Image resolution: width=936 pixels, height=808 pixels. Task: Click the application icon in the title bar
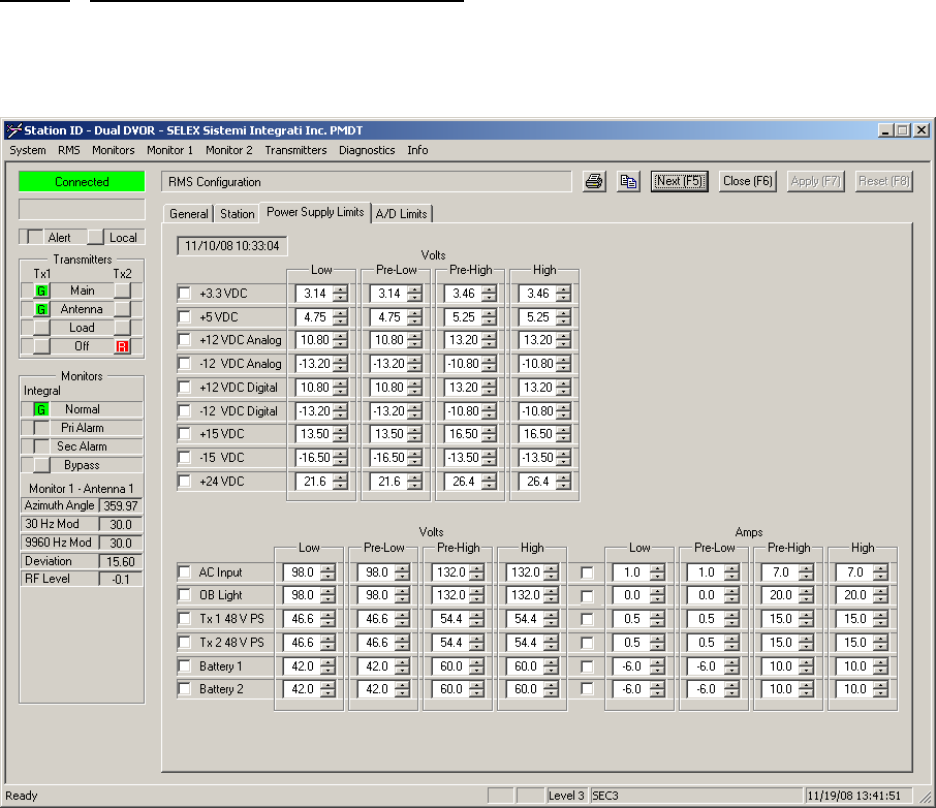[x=13, y=130]
